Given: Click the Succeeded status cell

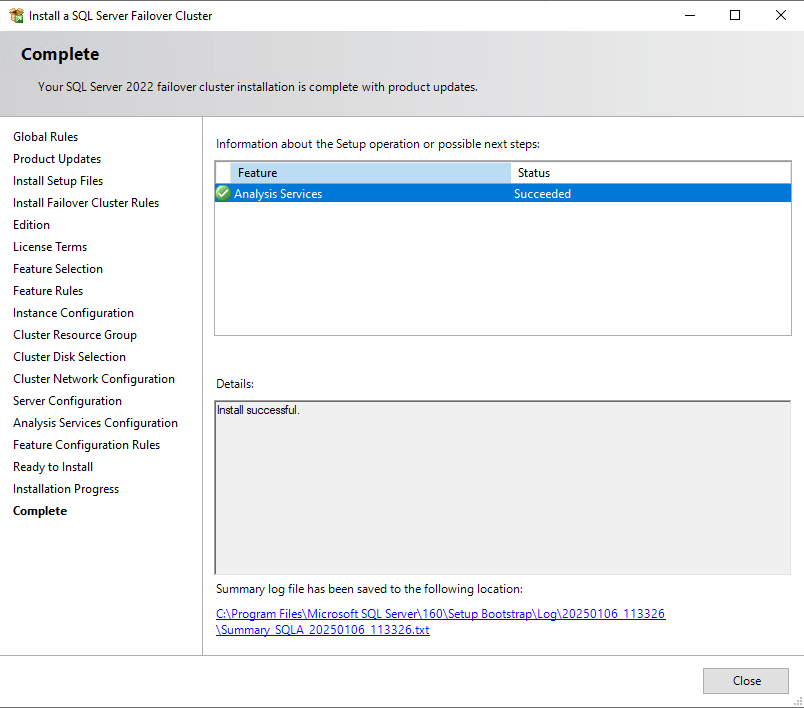Looking at the screenshot, I should pos(542,194).
